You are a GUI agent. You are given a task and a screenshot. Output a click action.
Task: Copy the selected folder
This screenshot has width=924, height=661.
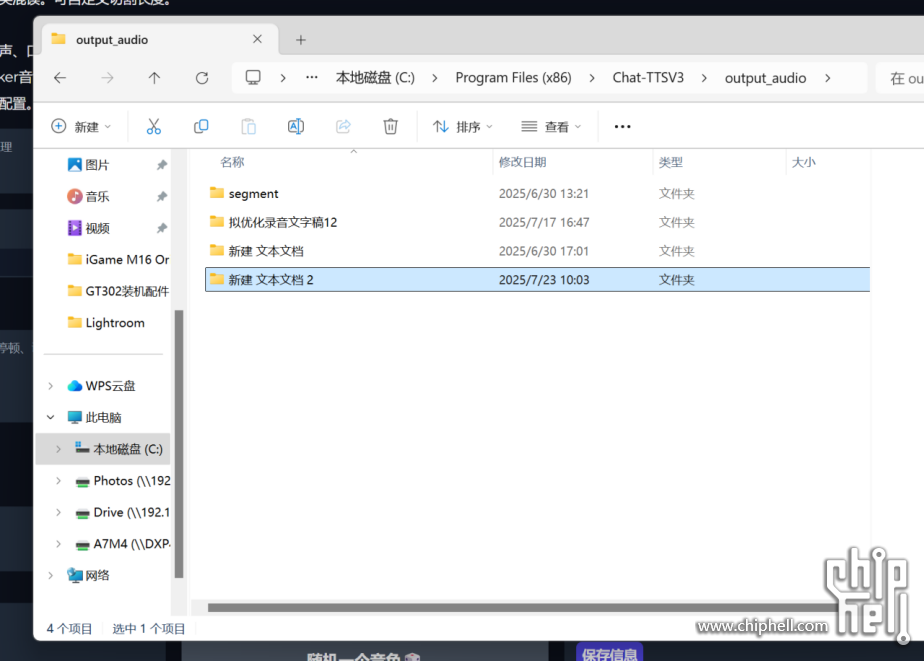coord(201,126)
